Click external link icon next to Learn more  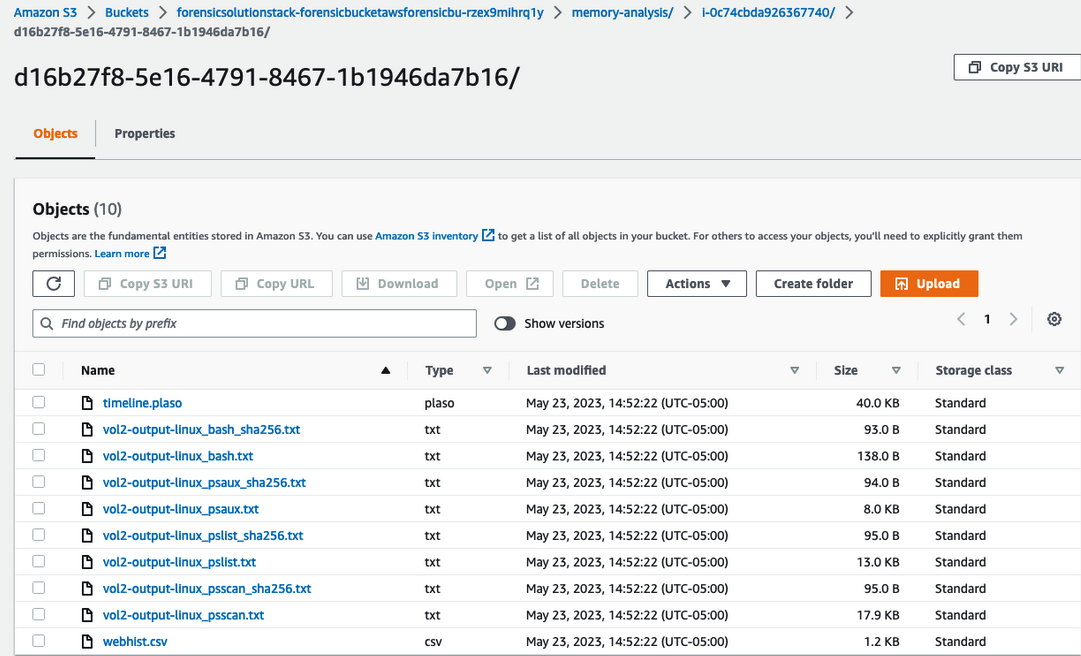159,253
